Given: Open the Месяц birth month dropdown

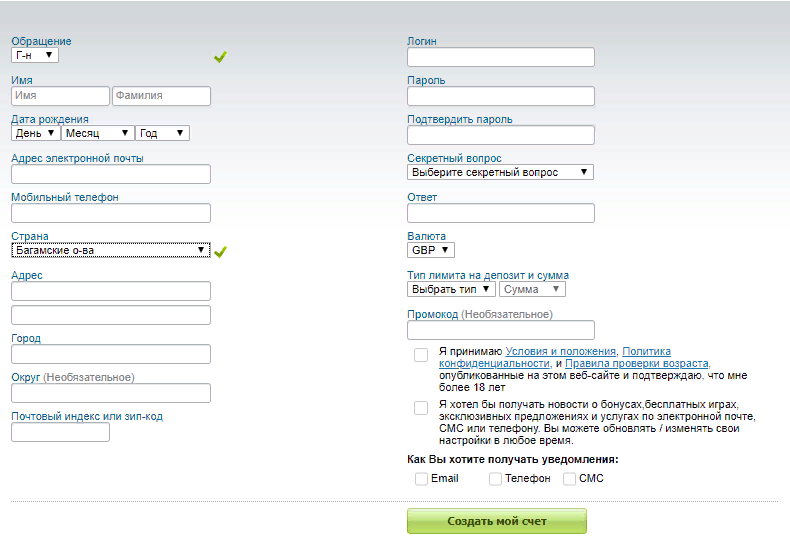Looking at the screenshot, I should (x=97, y=133).
